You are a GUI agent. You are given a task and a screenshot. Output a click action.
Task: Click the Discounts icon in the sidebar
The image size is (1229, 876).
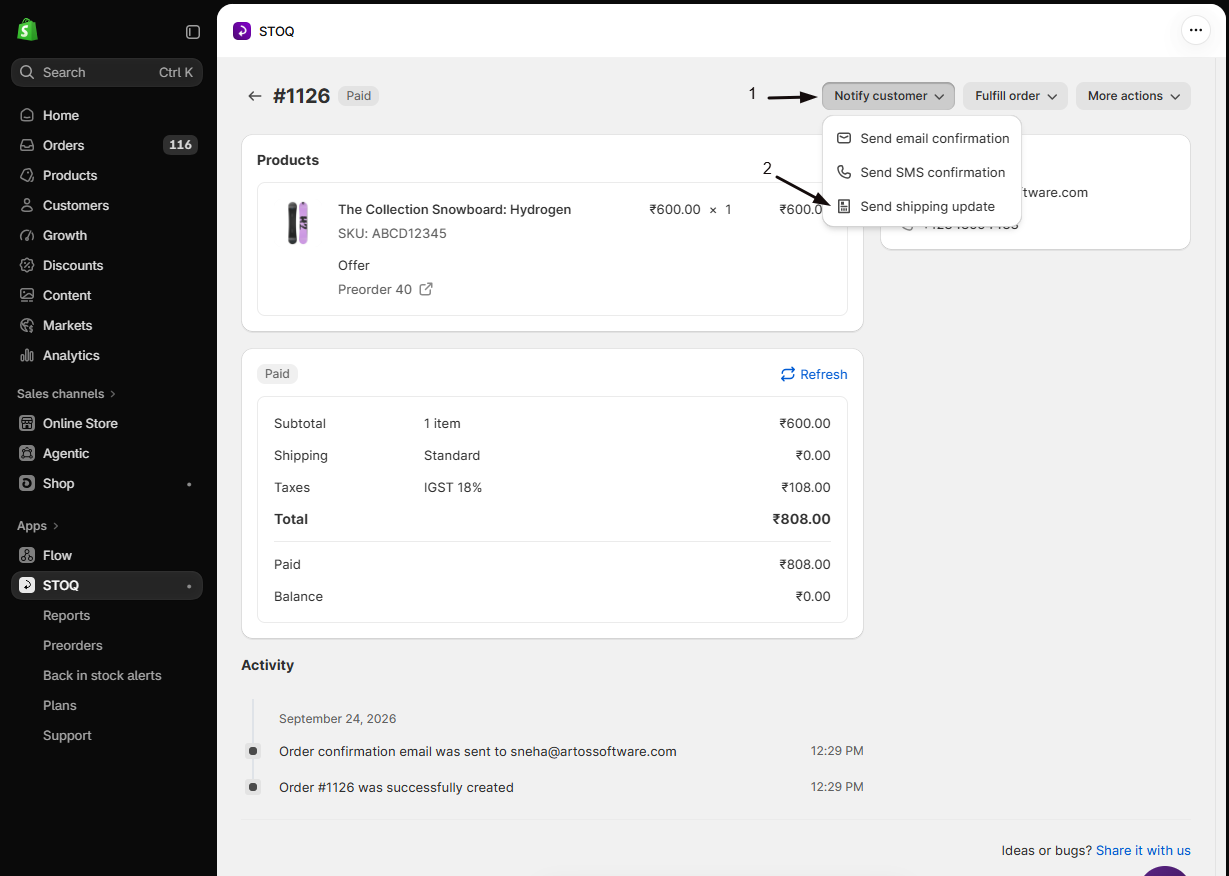point(27,265)
